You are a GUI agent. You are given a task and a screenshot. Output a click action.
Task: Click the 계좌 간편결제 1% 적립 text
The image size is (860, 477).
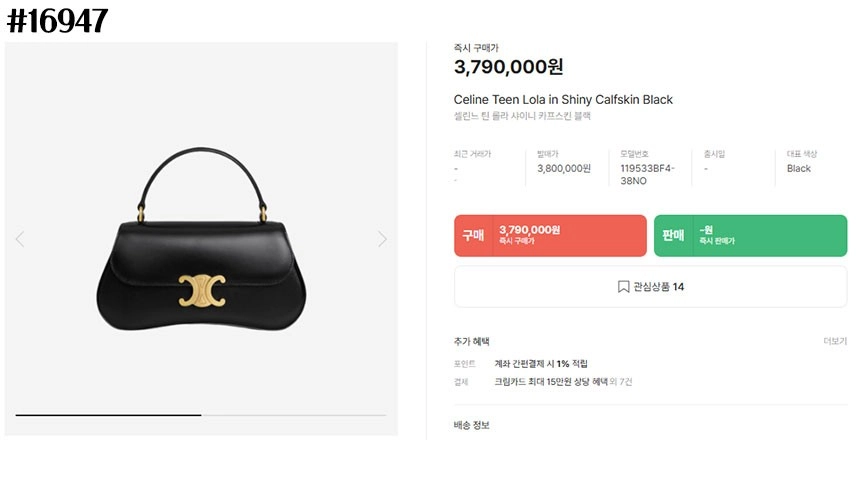pyautogui.click(x=541, y=364)
